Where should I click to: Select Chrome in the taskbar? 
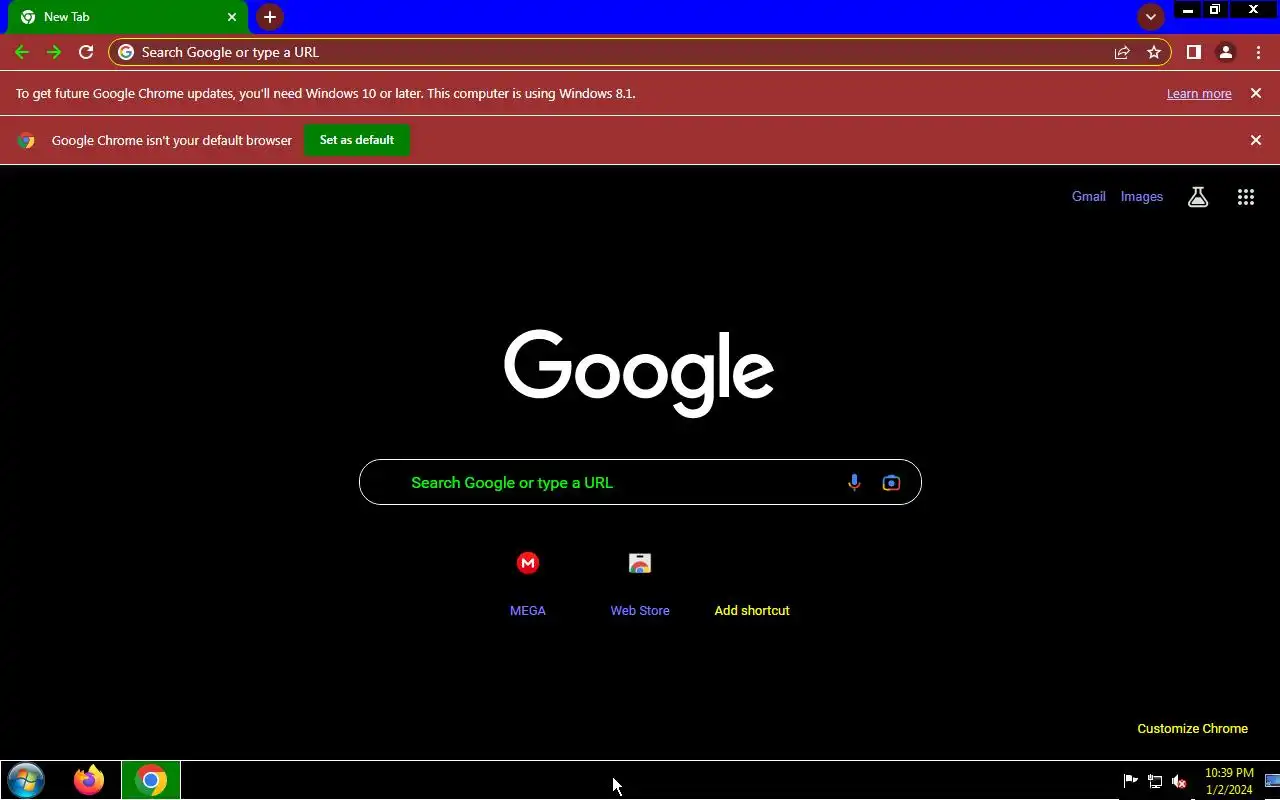151,780
